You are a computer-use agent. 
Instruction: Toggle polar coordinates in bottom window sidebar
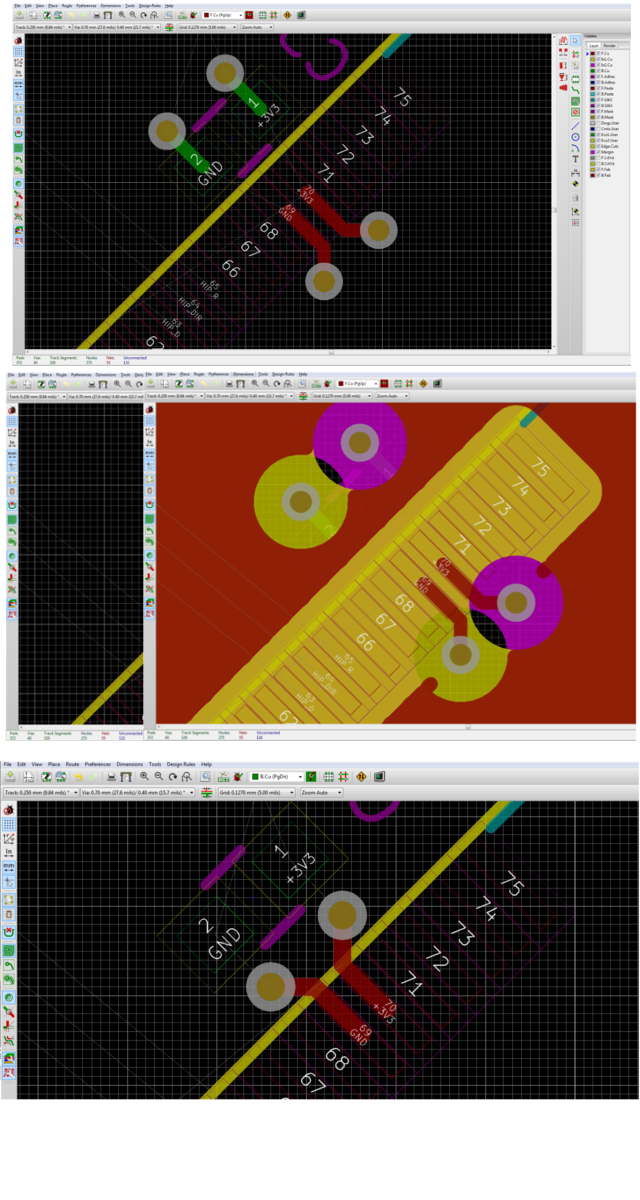tap(9, 838)
